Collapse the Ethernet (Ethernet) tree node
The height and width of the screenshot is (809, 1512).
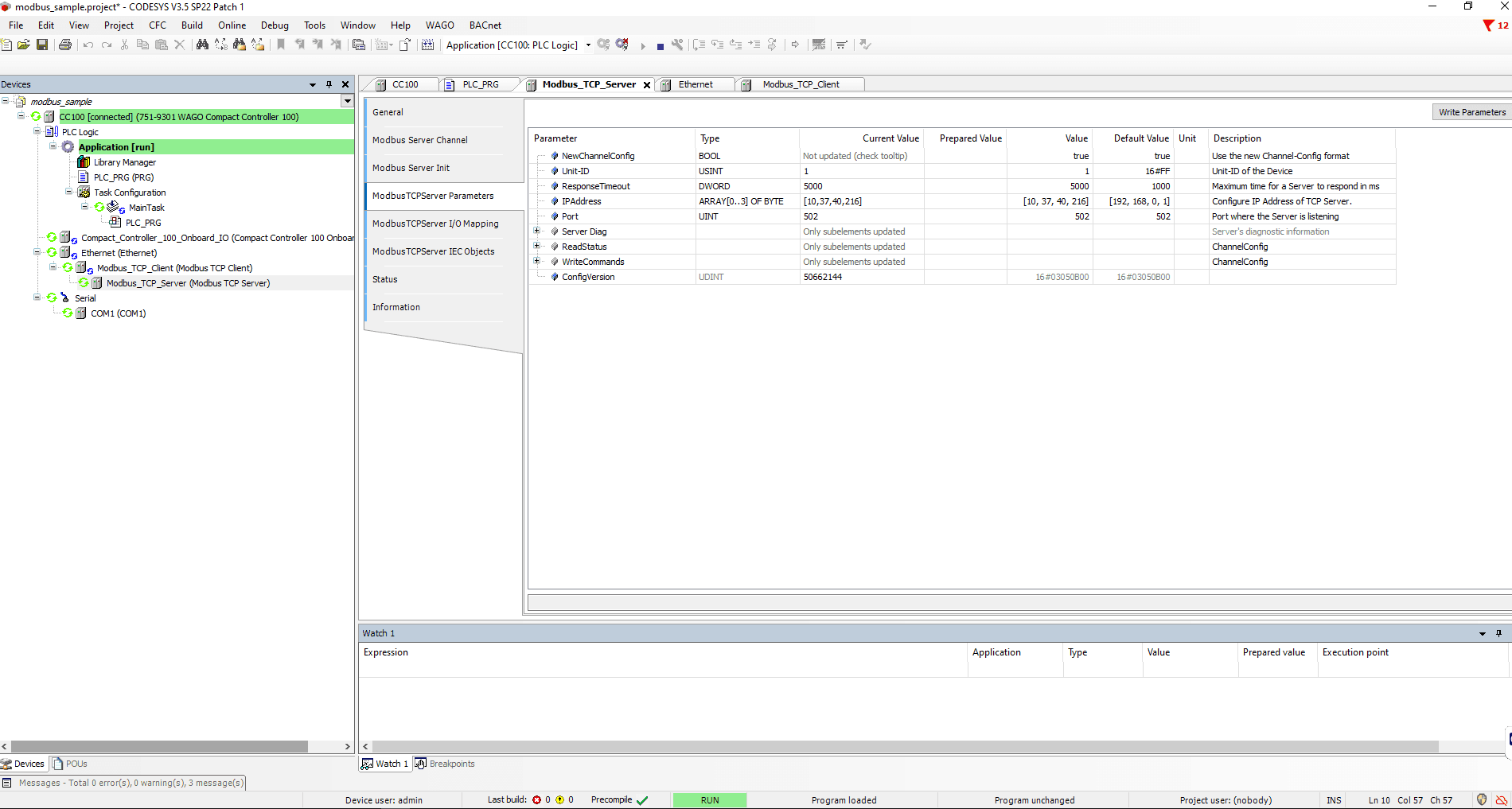(x=37, y=252)
